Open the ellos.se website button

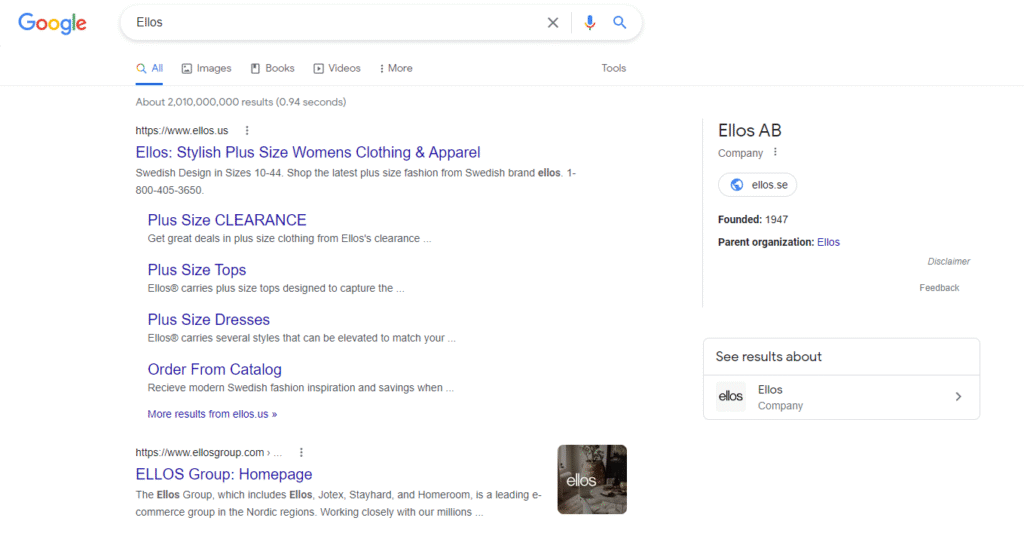pos(757,185)
